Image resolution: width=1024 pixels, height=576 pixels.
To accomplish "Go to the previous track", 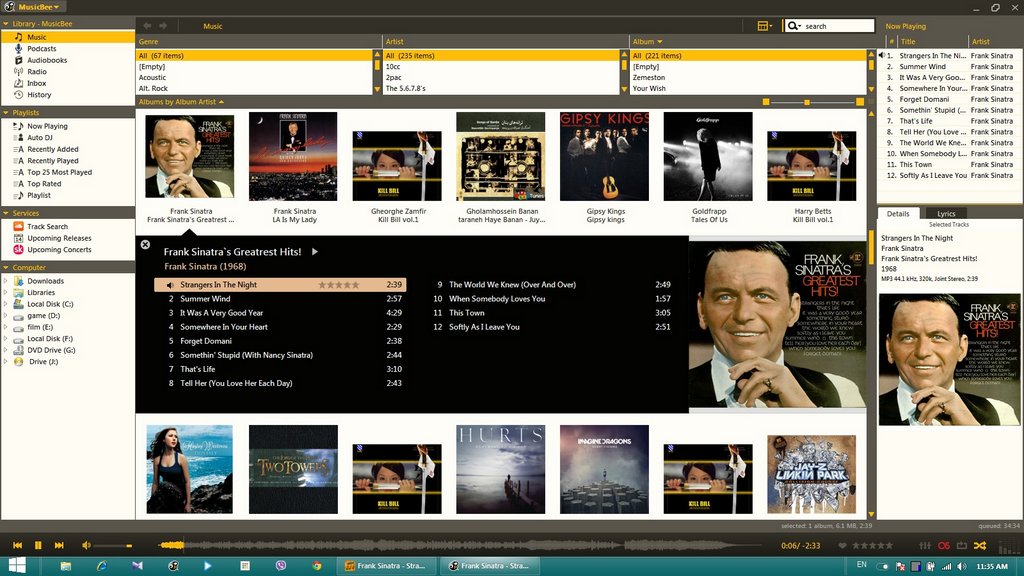I will click(x=17, y=545).
